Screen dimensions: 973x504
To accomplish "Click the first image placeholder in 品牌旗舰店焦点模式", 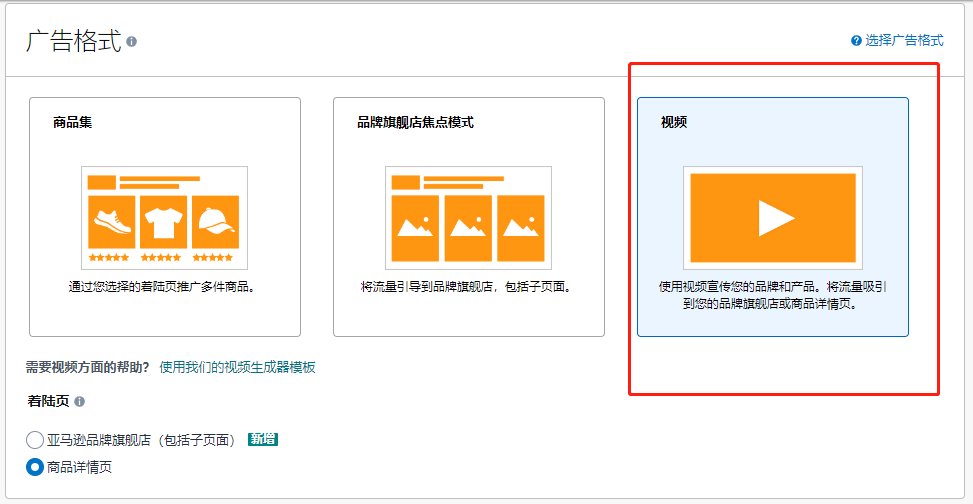I will point(415,226).
